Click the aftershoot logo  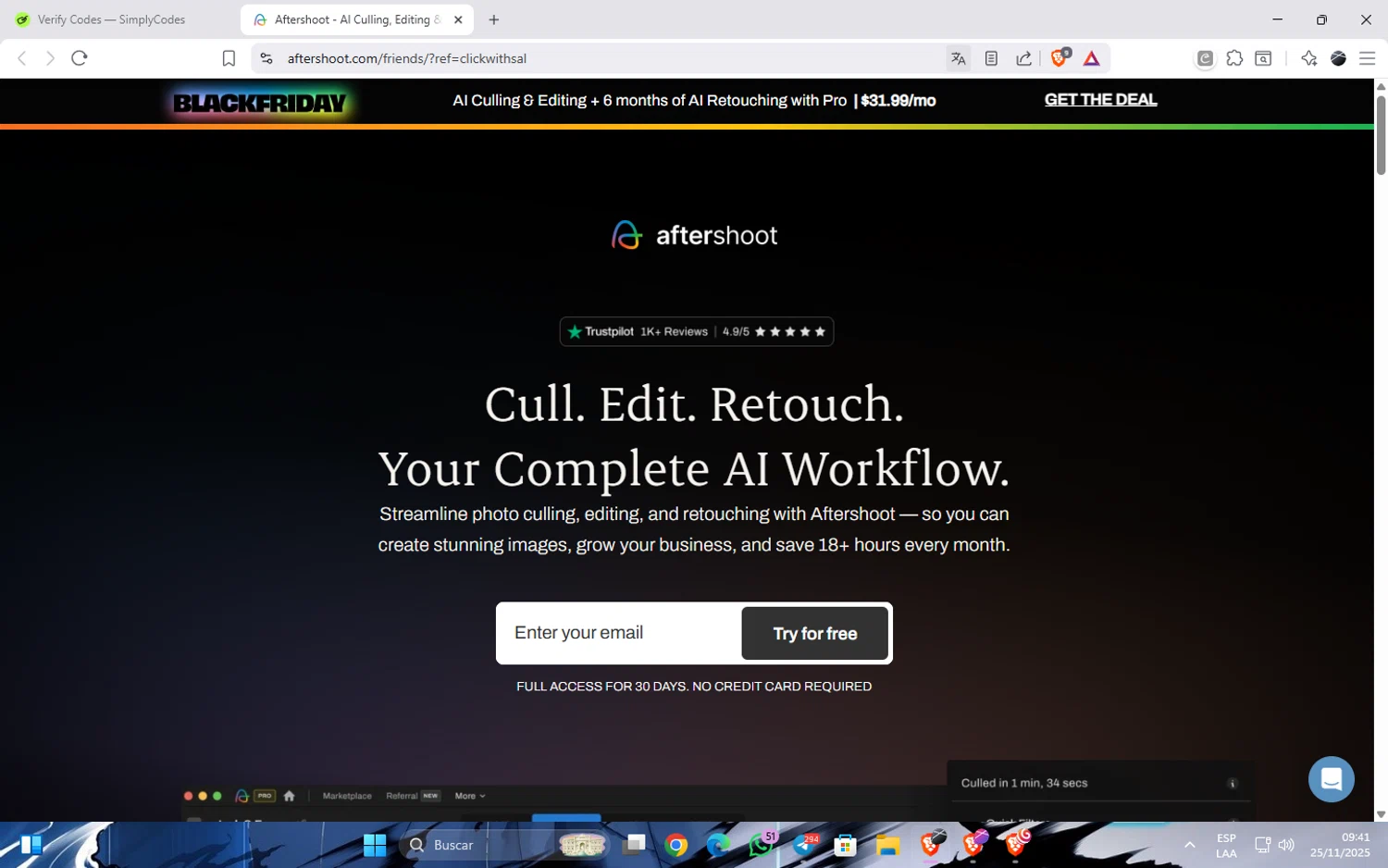[694, 235]
